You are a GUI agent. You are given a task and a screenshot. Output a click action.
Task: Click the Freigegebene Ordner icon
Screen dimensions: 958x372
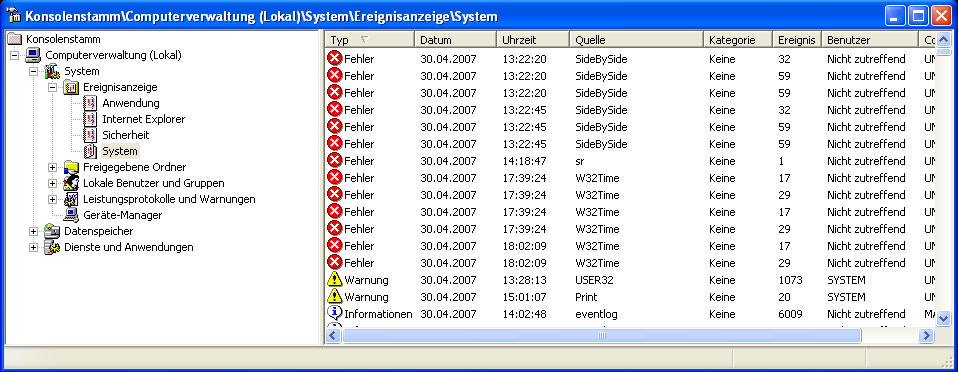71,167
